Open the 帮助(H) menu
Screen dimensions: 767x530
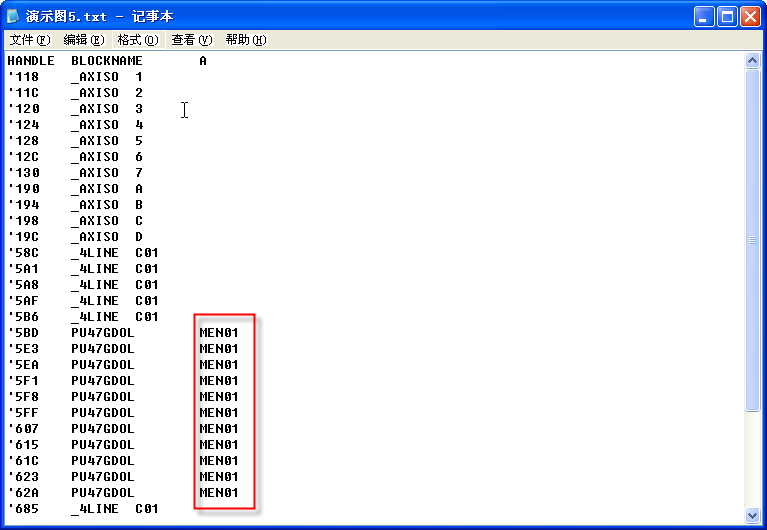tap(245, 40)
